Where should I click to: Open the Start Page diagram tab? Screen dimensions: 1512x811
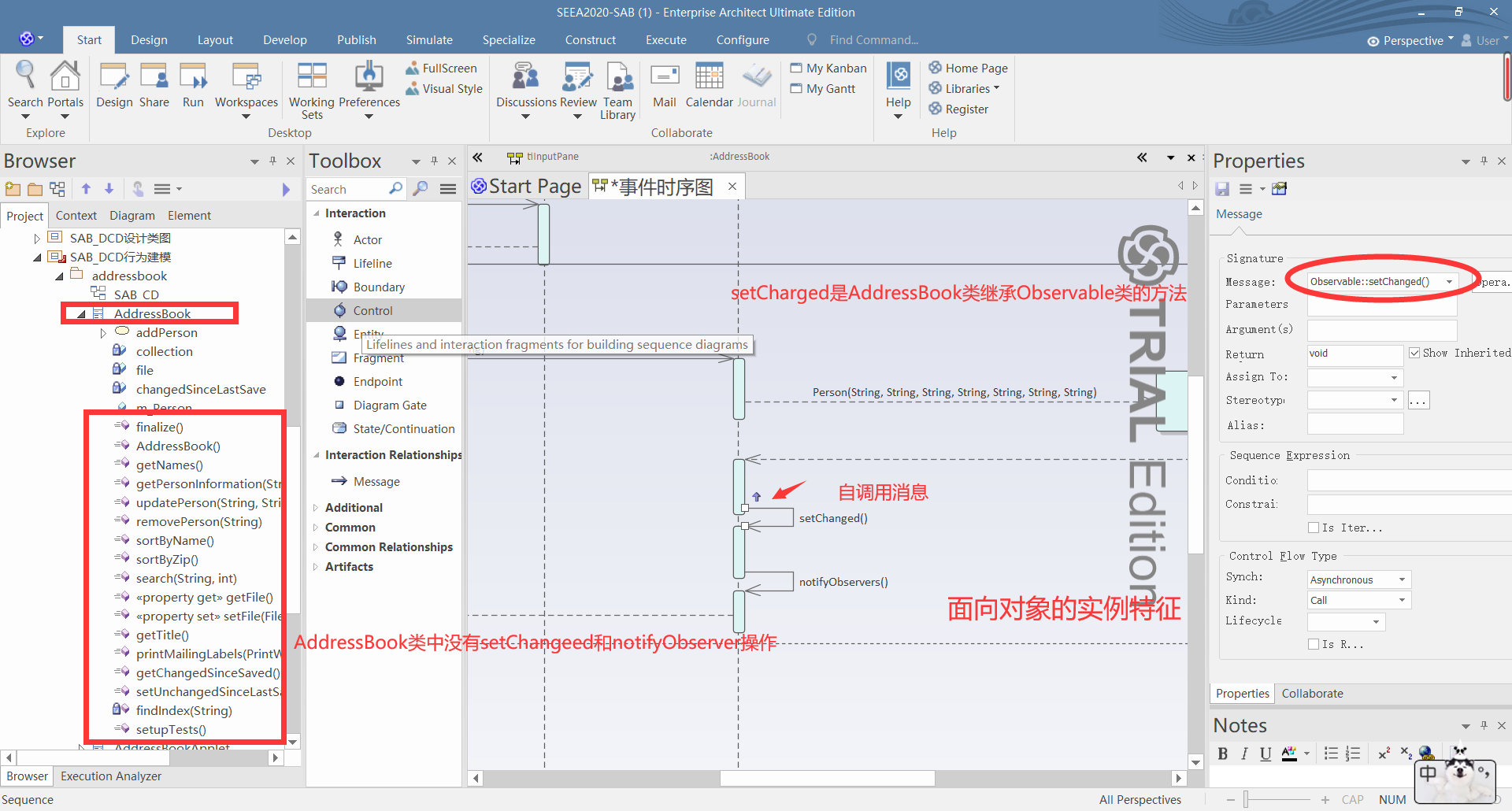[x=527, y=187]
